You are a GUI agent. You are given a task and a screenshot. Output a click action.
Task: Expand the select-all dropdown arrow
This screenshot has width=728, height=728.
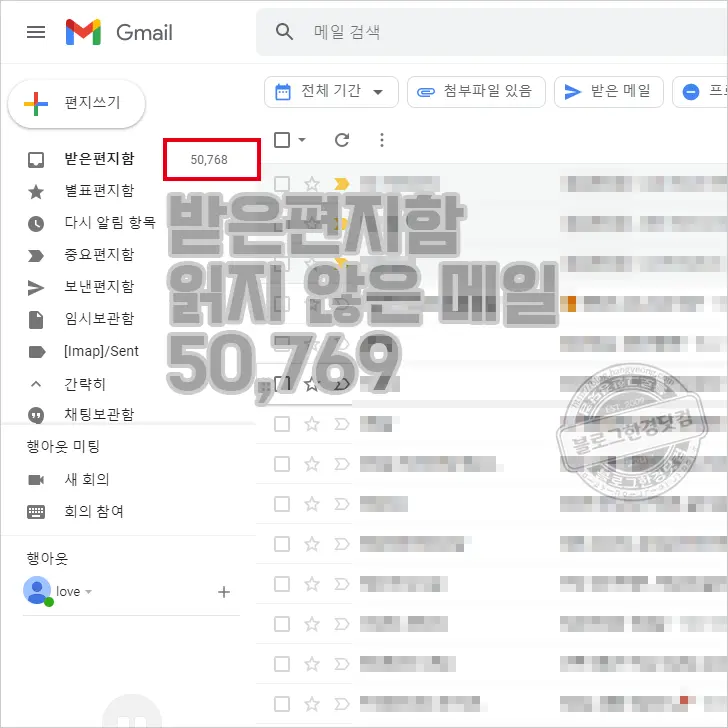302,140
